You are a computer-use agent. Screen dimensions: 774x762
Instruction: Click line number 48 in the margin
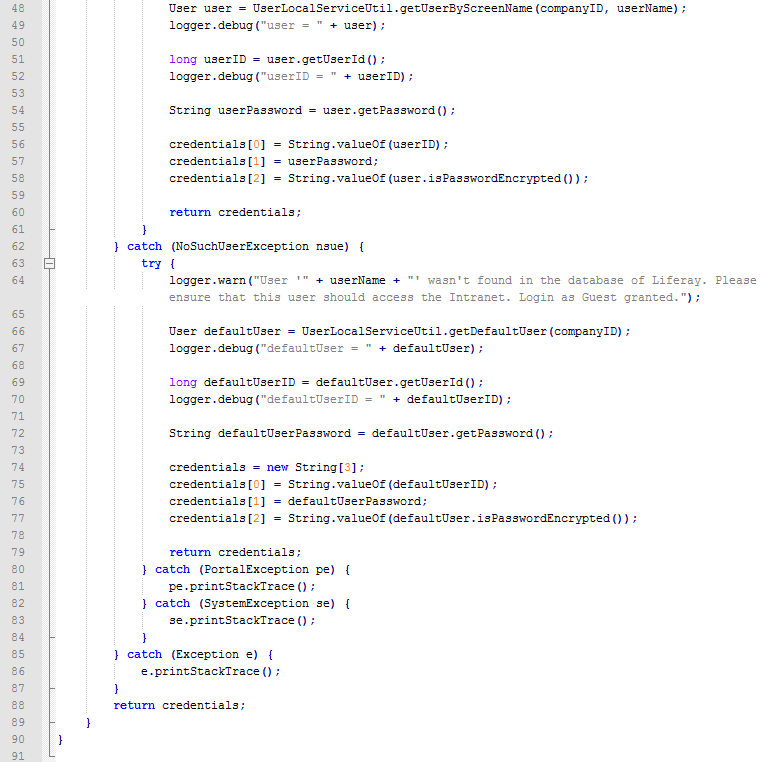(18, 8)
